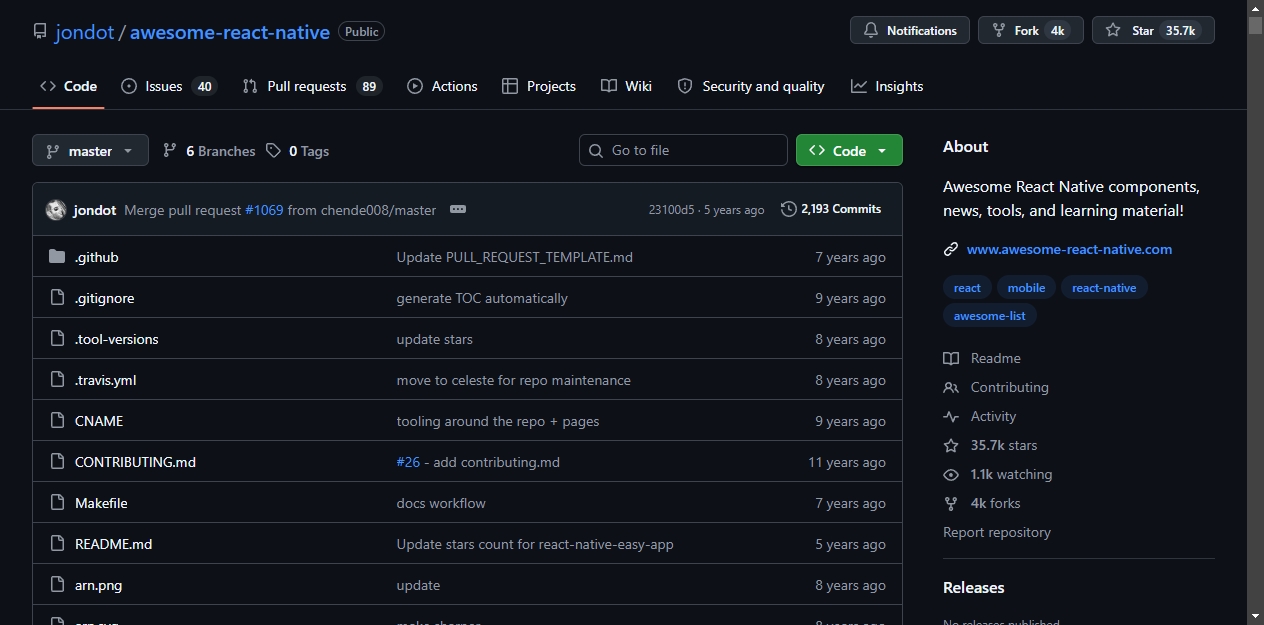The width and height of the screenshot is (1264, 625).
Task: Switch to the Wiki tab
Action: [626, 86]
